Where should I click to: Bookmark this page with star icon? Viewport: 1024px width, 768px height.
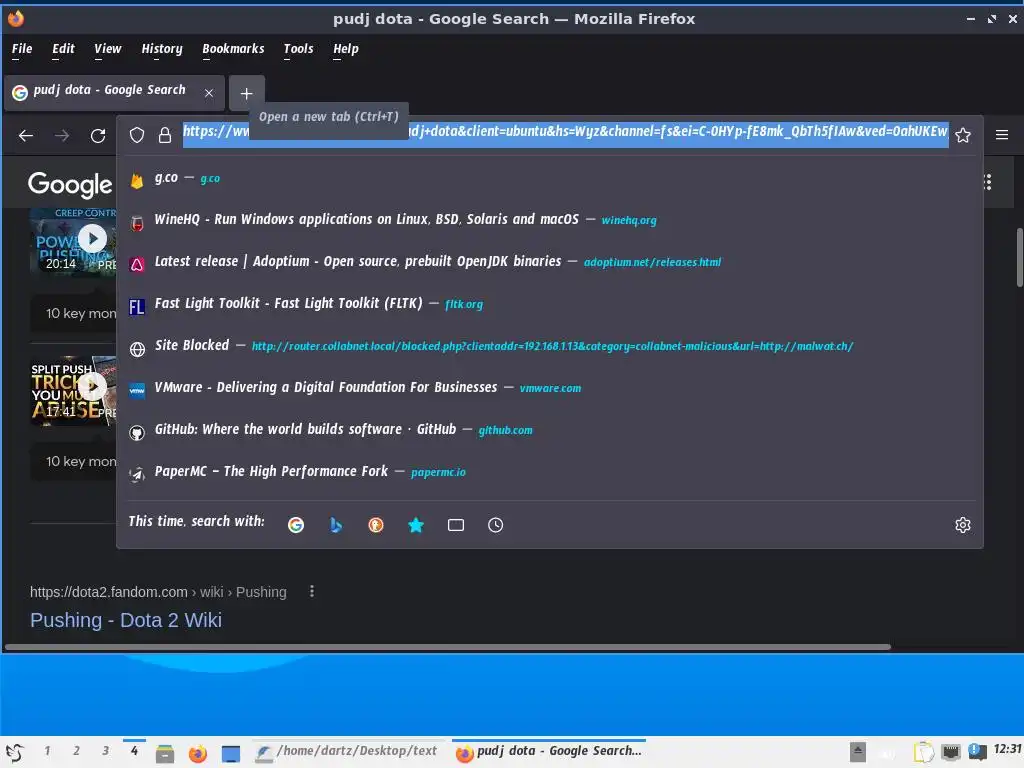click(x=963, y=135)
